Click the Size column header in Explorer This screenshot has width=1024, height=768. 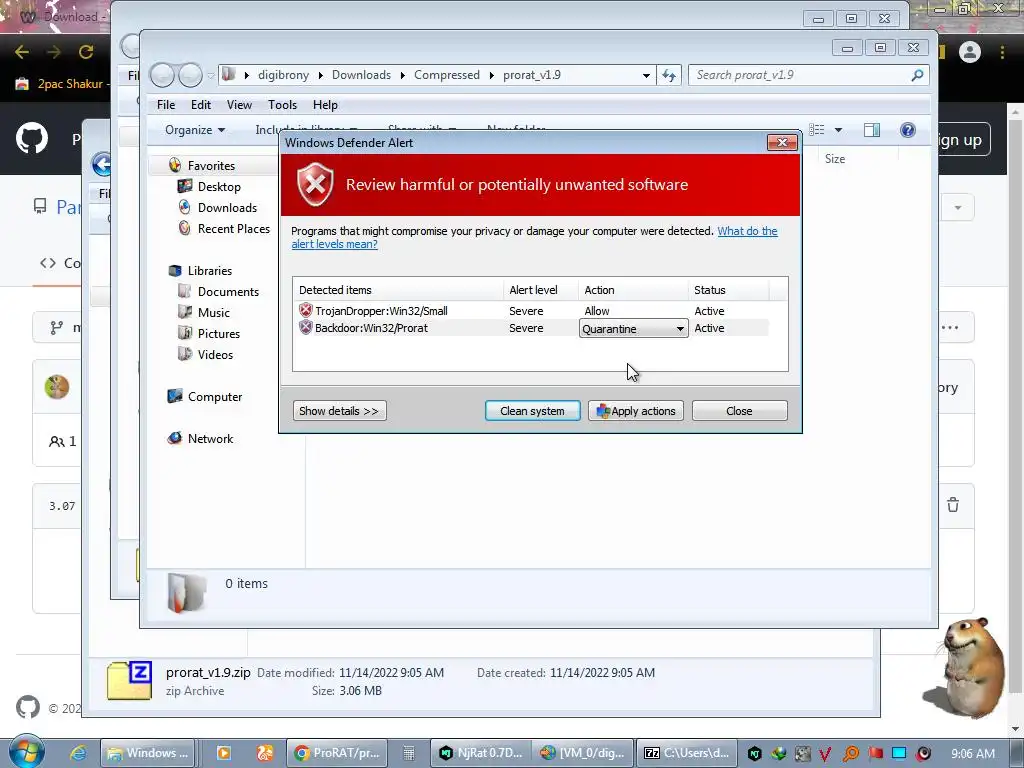[835, 159]
